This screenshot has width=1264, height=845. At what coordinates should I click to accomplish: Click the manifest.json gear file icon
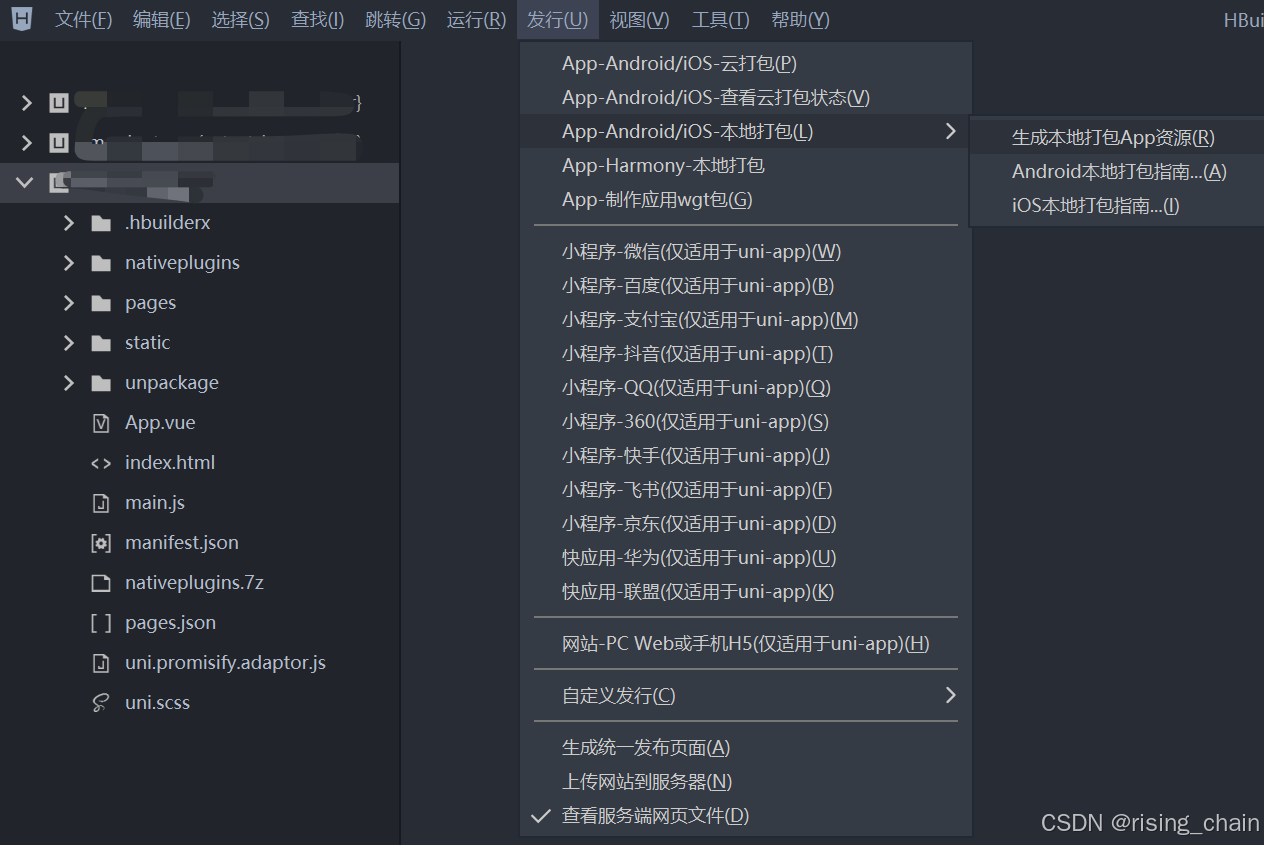[x=101, y=543]
